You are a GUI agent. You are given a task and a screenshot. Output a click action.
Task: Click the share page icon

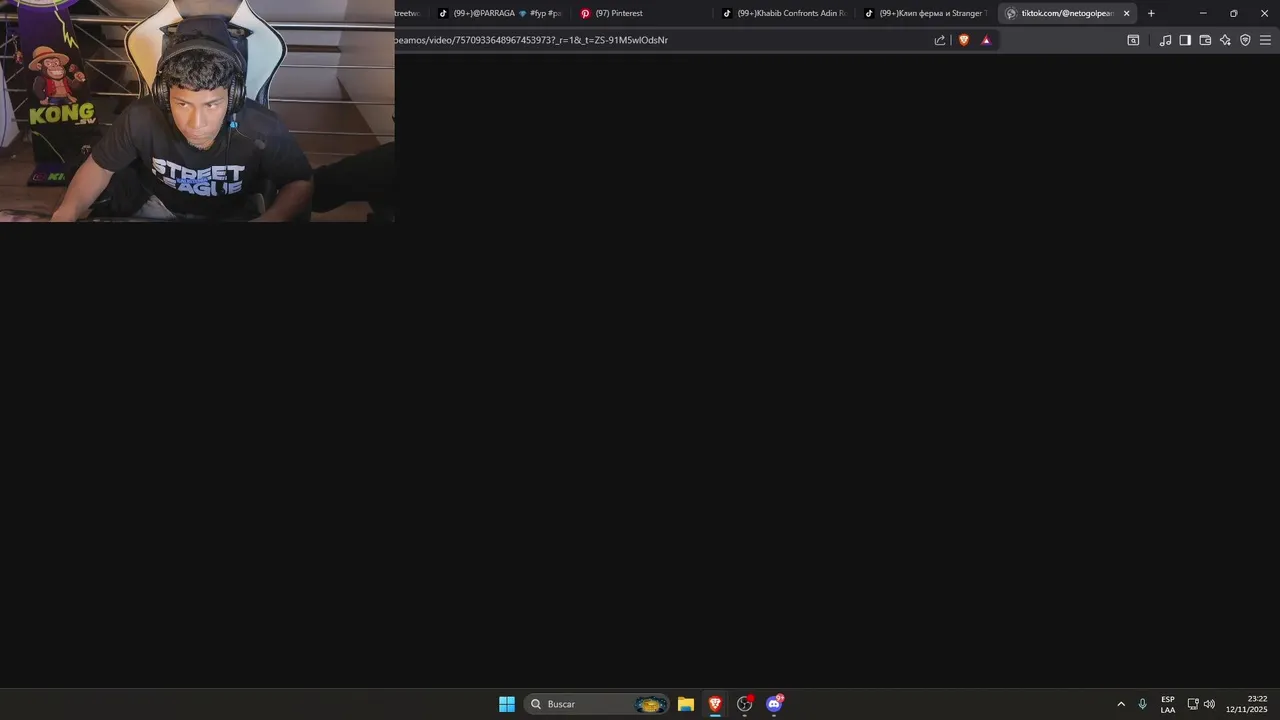(x=940, y=40)
